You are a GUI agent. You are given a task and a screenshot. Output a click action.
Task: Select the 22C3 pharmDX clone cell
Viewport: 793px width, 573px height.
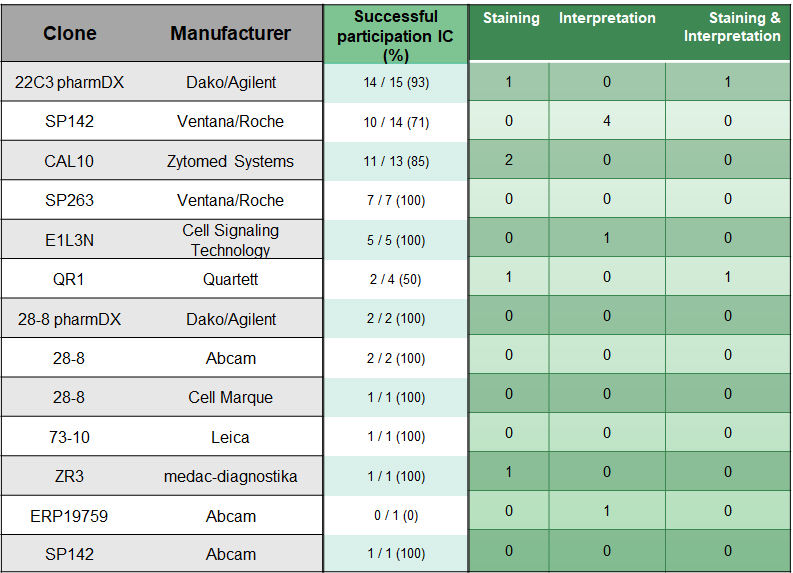70,82
